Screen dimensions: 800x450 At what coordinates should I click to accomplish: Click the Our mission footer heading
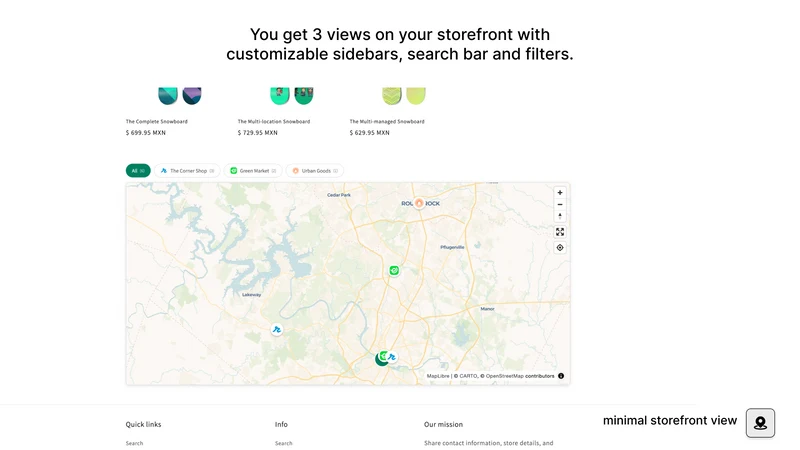click(x=443, y=424)
